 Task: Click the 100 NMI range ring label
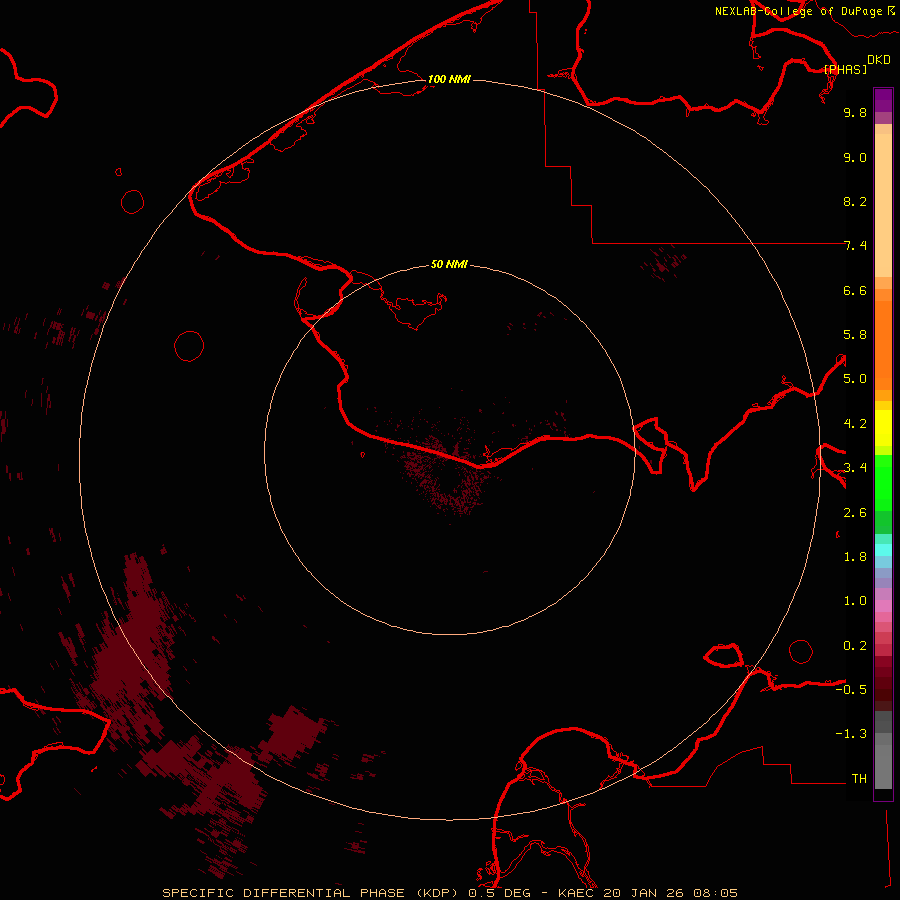click(x=449, y=79)
